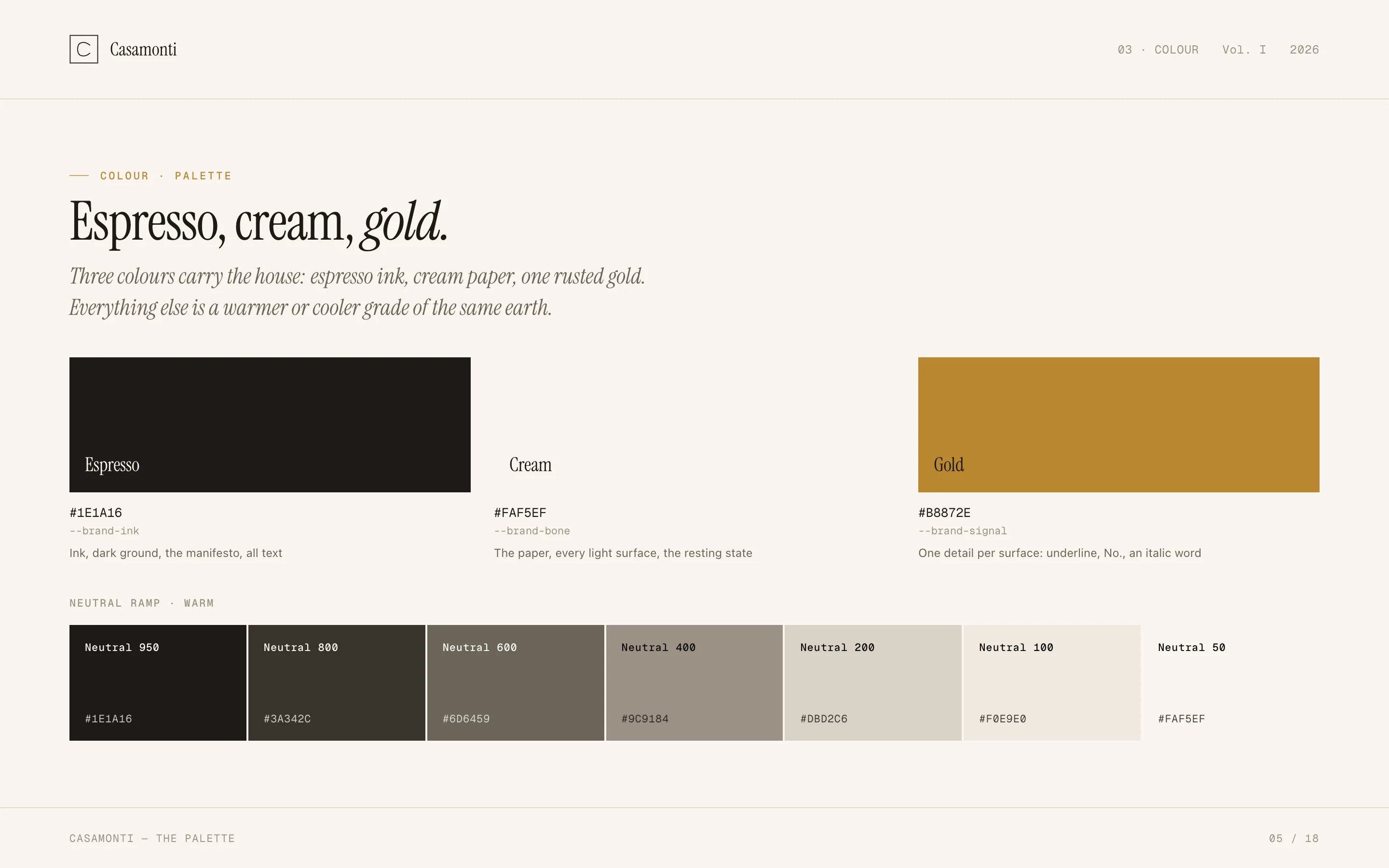Select the Neutral 400 swatch
The image size is (1389, 868).
click(694, 682)
